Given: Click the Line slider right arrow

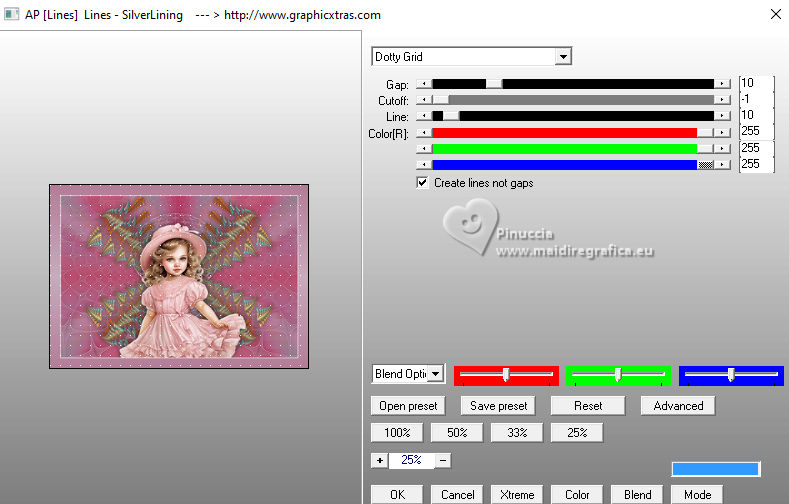Looking at the screenshot, I should click(722, 116).
